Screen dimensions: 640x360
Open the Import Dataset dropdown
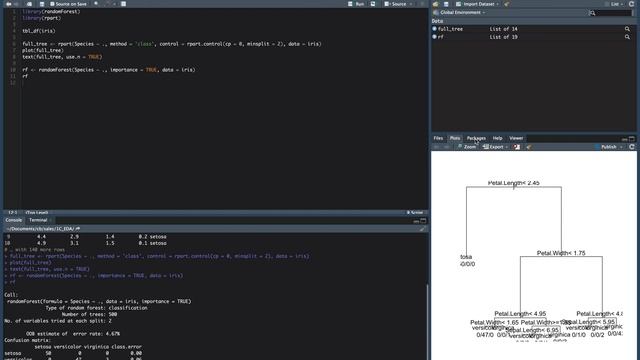477,4
